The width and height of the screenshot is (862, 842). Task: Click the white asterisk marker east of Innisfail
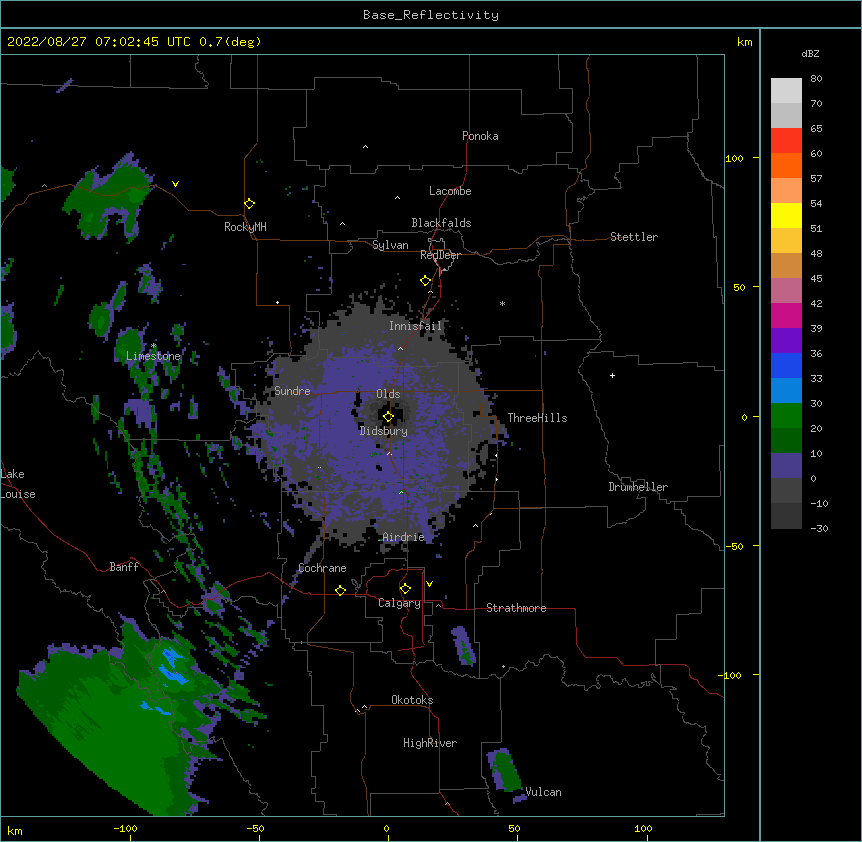click(x=502, y=303)
